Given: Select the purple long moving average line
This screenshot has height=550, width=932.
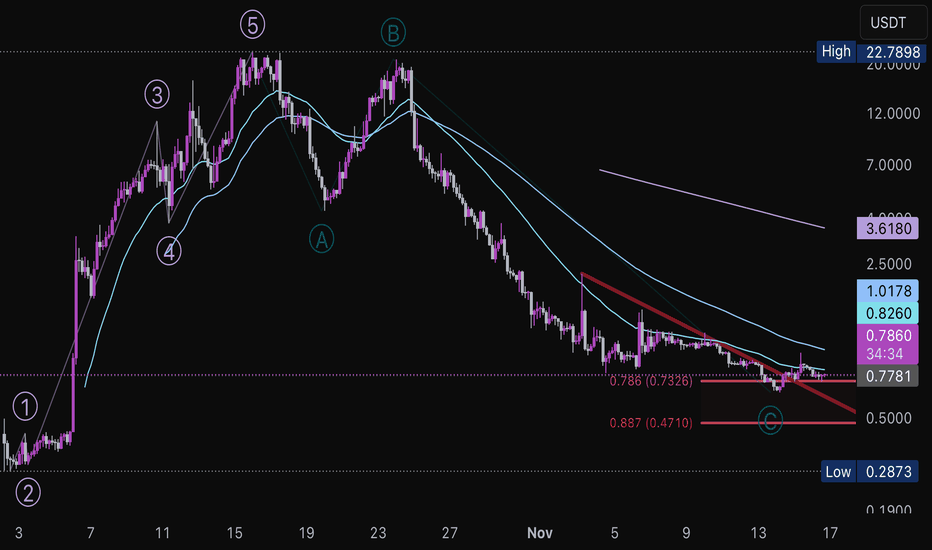Looking at the screenshot, I should click(x=712, y=199).
